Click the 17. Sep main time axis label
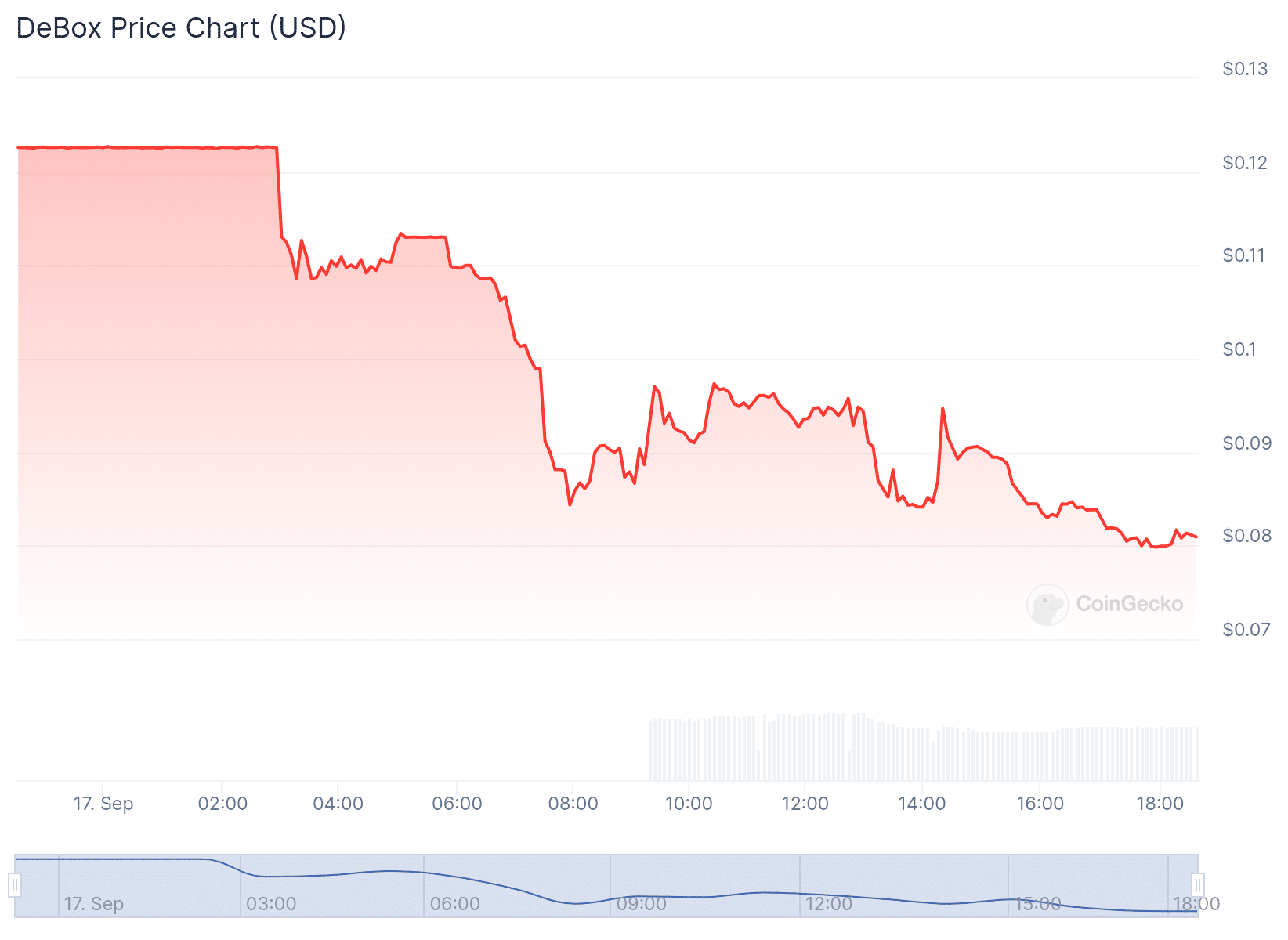The height and width of the screenshot is (940, 1288). tap(103, 804)
